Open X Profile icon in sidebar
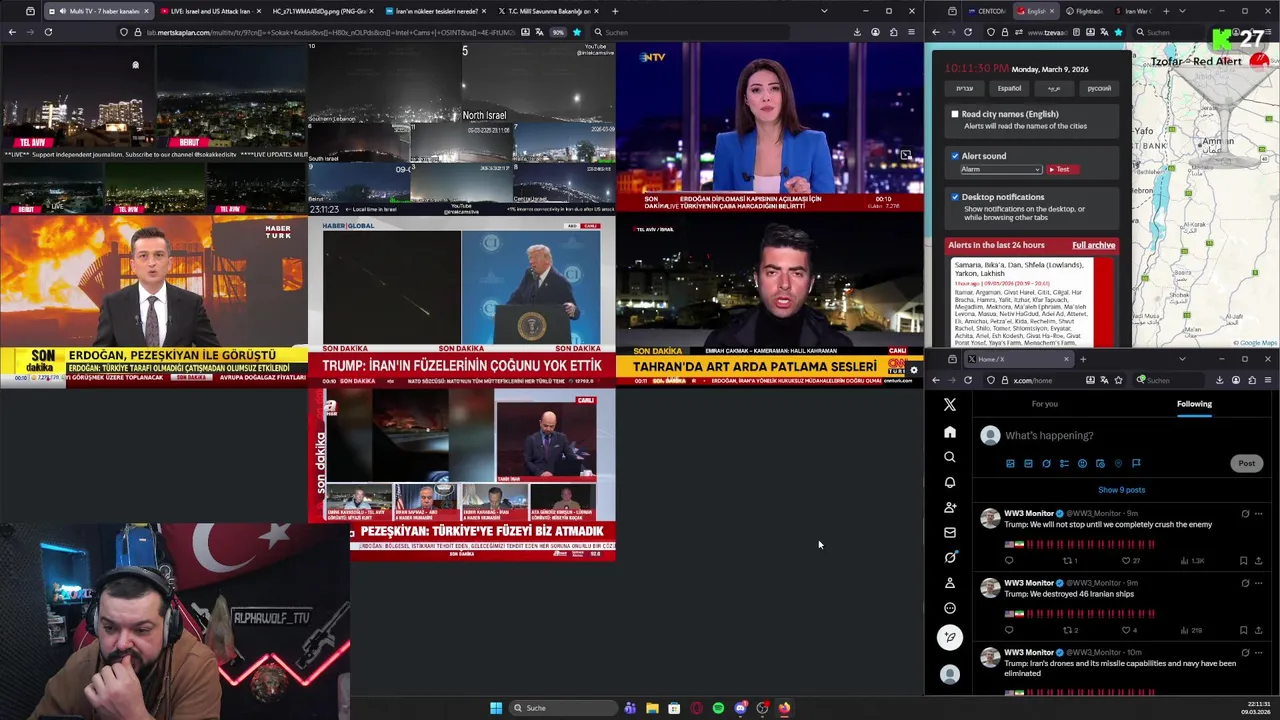 click(x=950, y=582)
